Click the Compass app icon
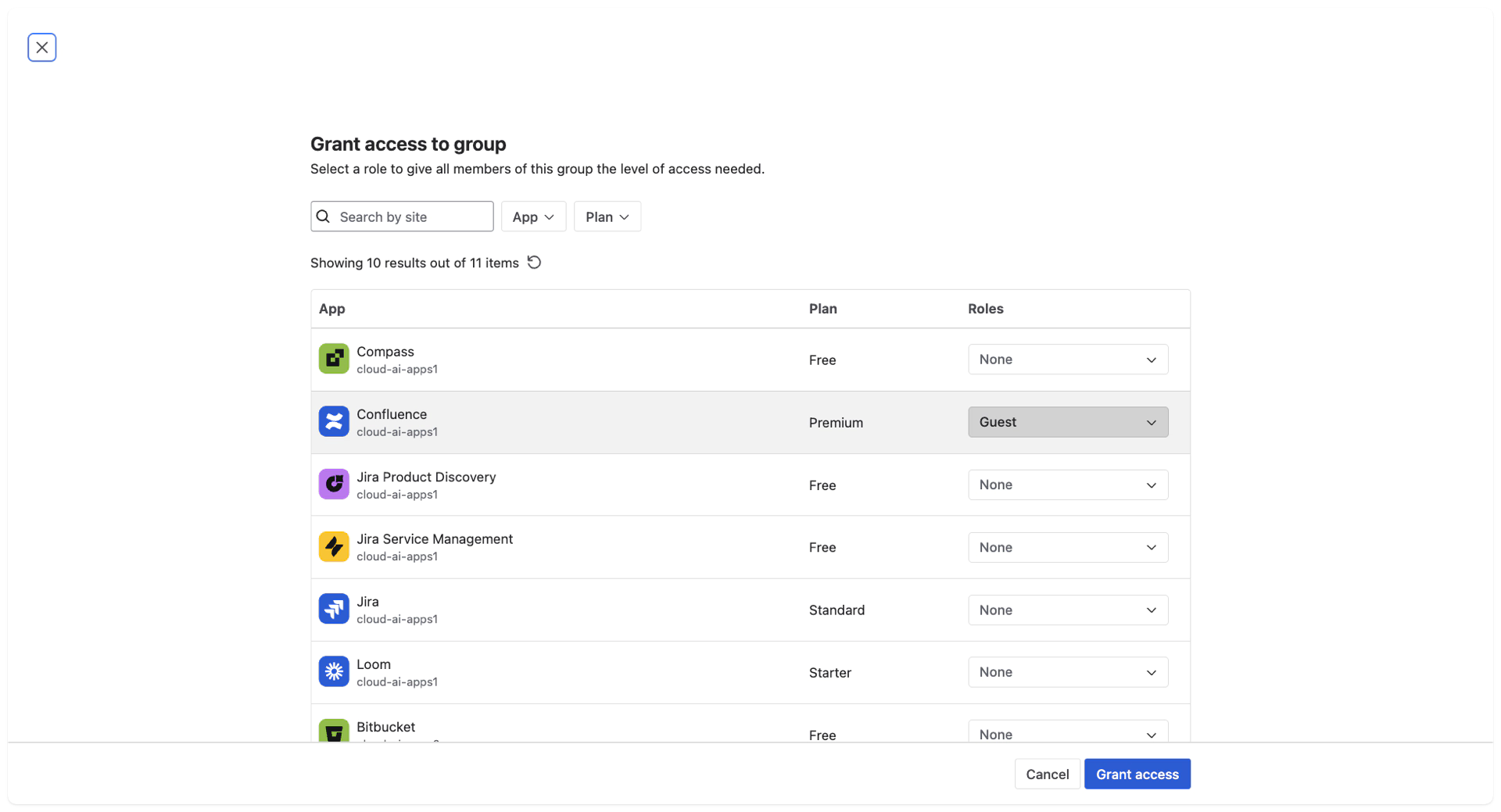Screen dimensions: 1501x812 pyautogui.click(x=334, y=359)
